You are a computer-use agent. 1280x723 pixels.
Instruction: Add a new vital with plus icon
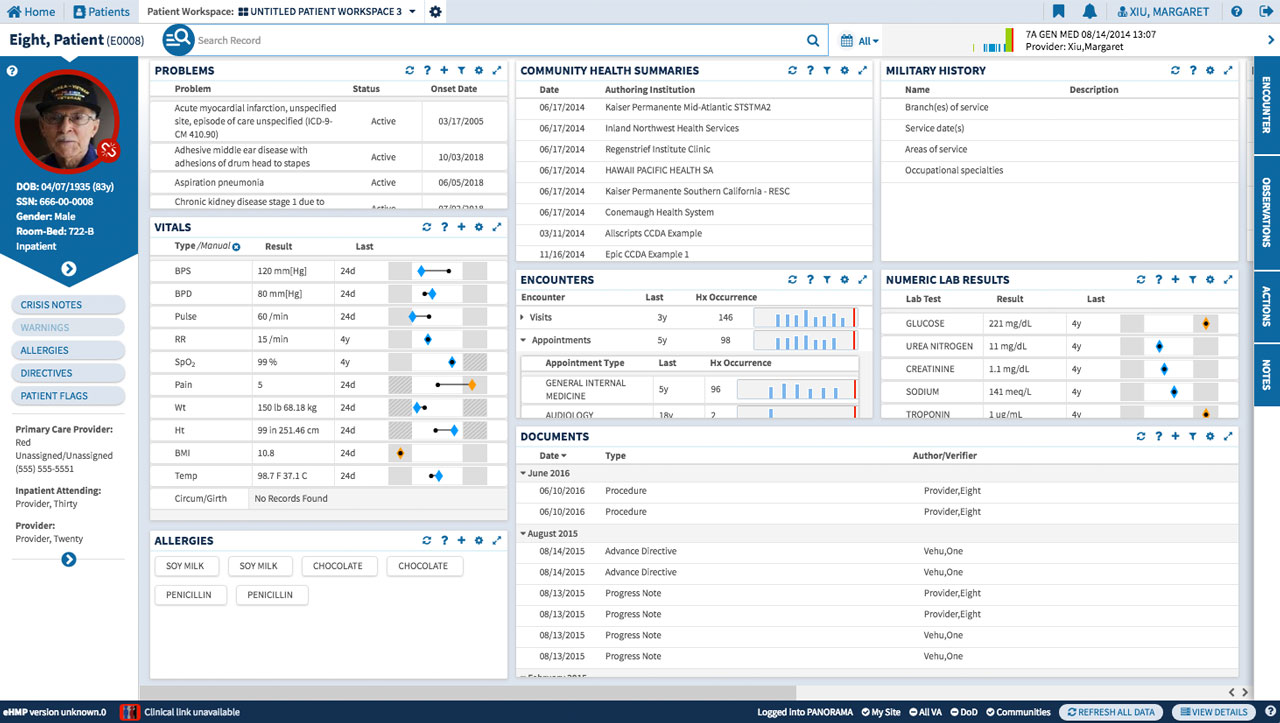point(461,227)
